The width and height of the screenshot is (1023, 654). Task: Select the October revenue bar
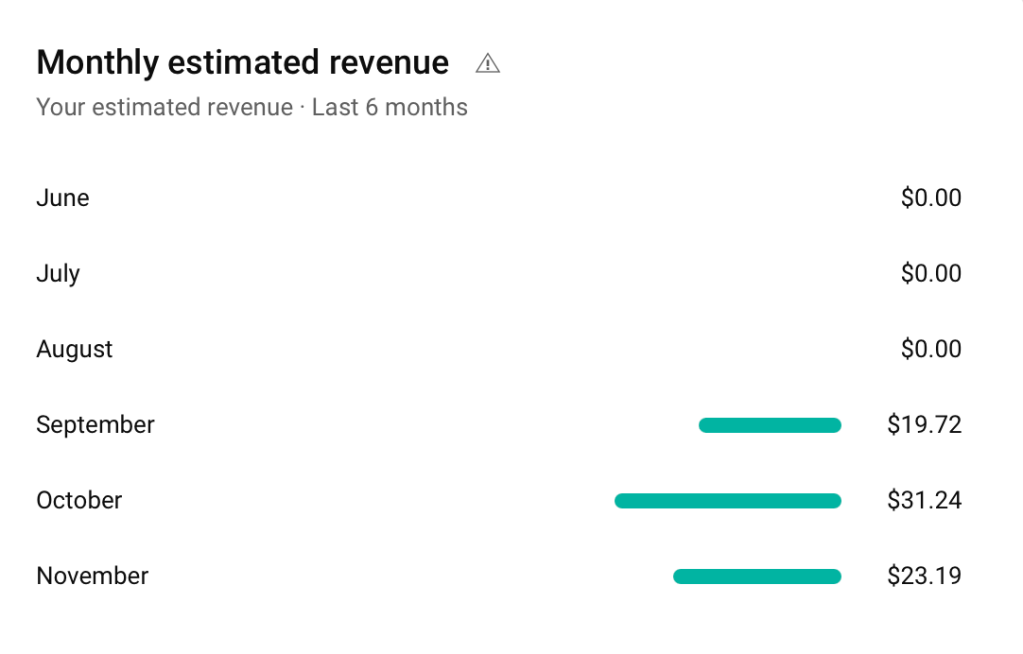point(727,500)
